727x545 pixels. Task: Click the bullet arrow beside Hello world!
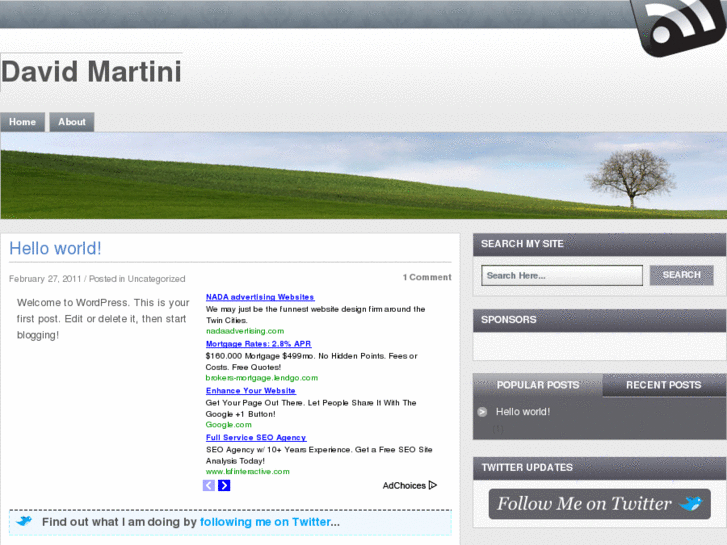482,412
